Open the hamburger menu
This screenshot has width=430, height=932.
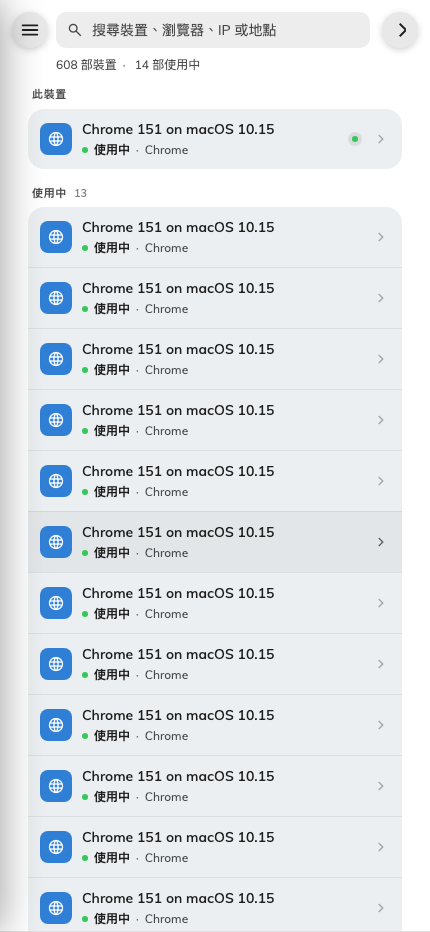[30, 30]
